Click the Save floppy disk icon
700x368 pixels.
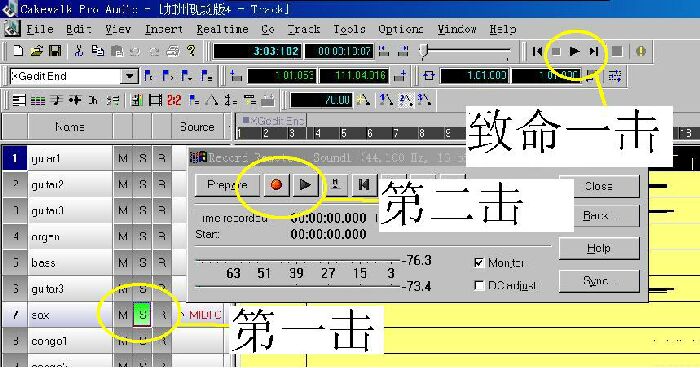click(55, 51)
